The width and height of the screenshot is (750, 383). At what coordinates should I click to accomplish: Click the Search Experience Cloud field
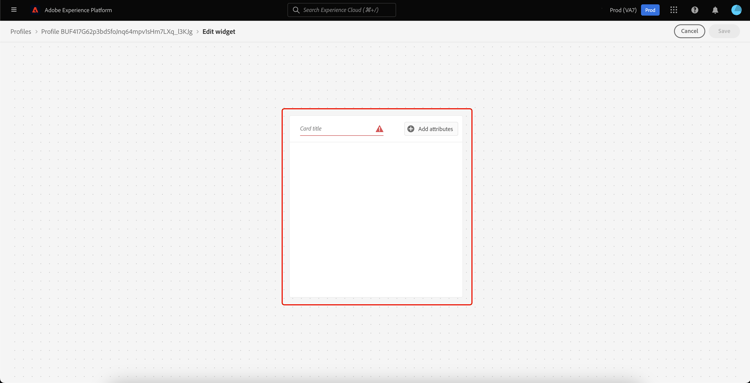342,10
